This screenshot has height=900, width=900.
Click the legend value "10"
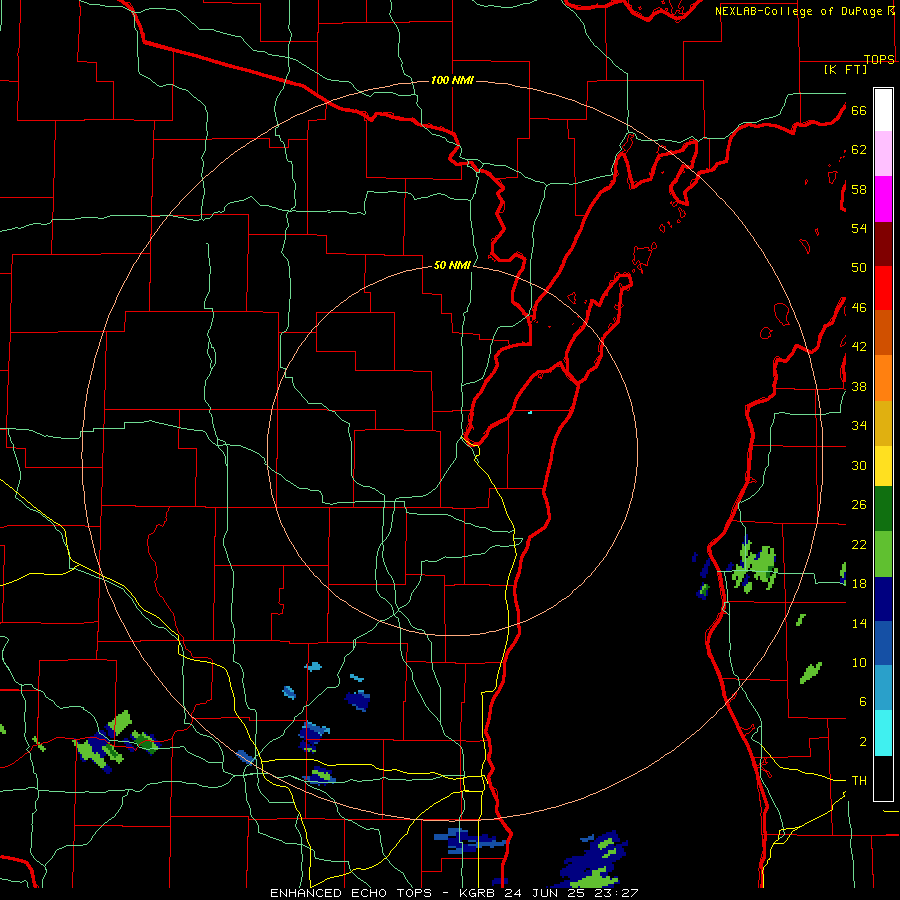click(859, 663)
